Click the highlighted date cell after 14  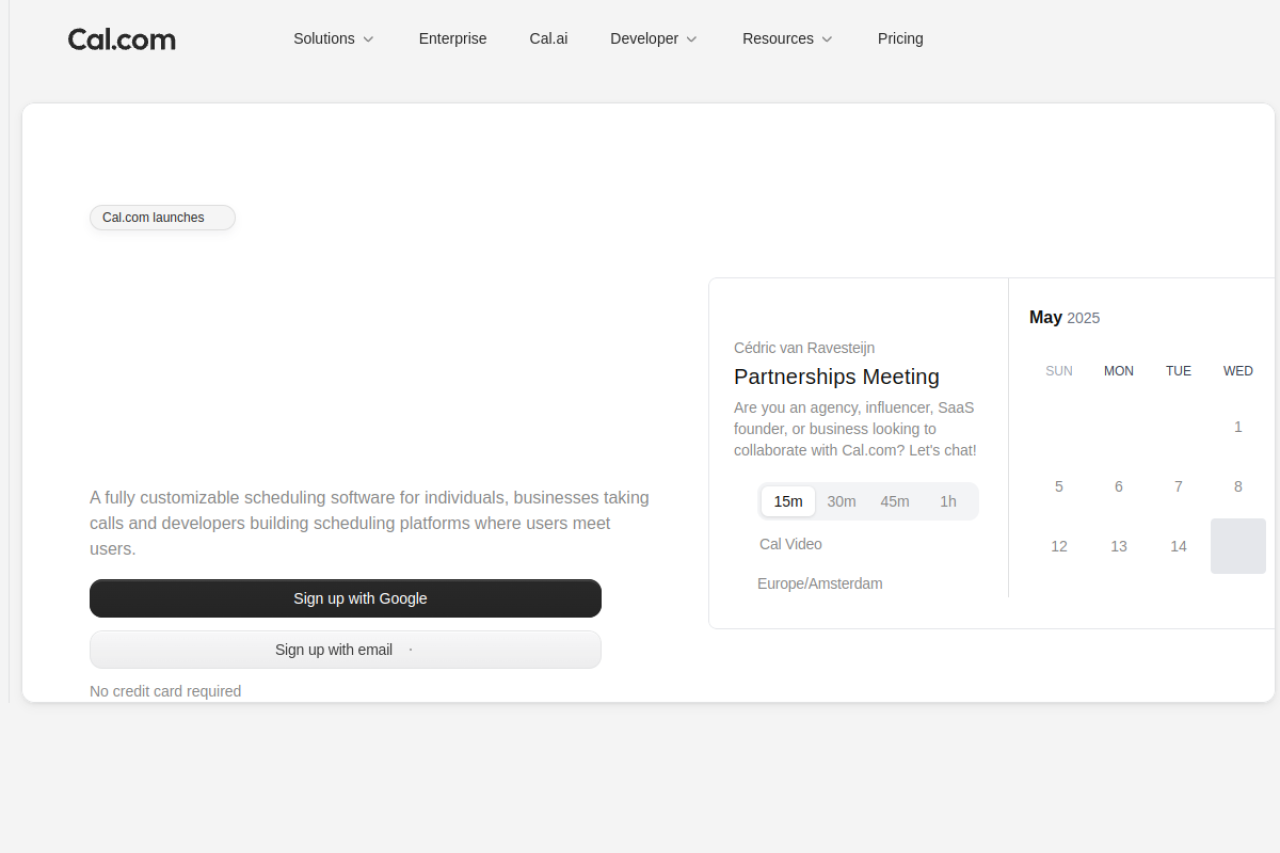tap(1238, 546)
